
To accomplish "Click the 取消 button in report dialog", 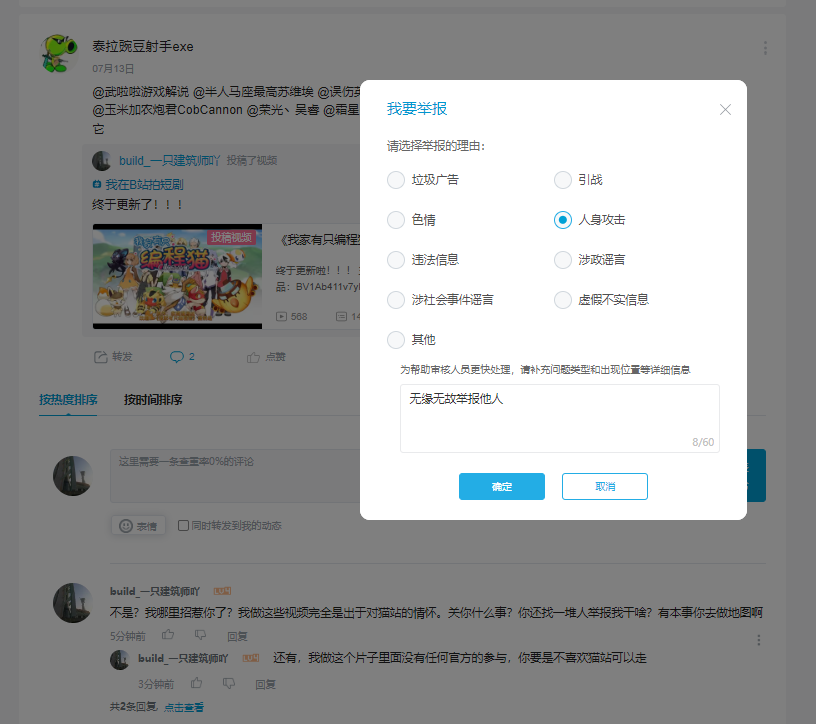I will click(x=605, y=486).
